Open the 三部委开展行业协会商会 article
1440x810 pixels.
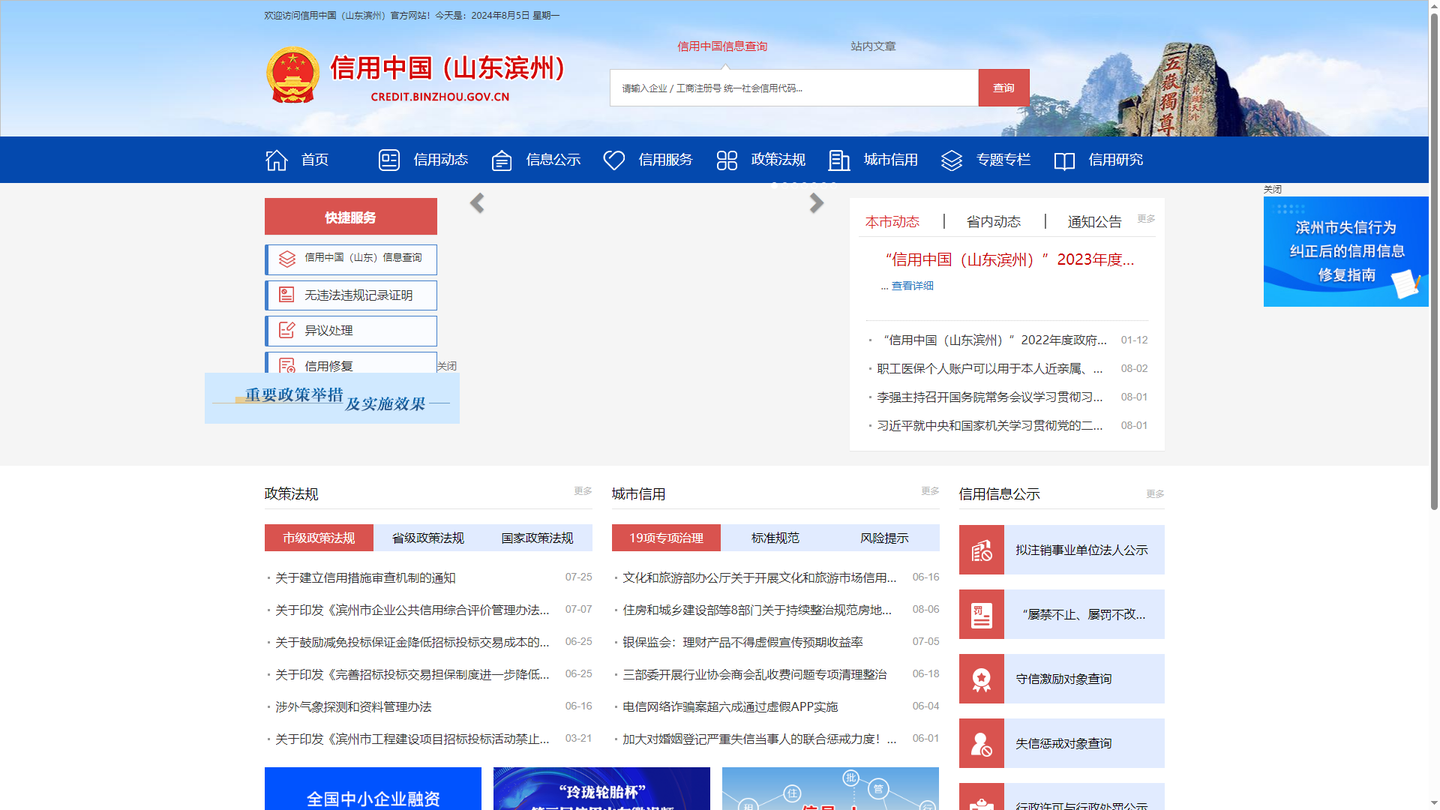[755, 675]
